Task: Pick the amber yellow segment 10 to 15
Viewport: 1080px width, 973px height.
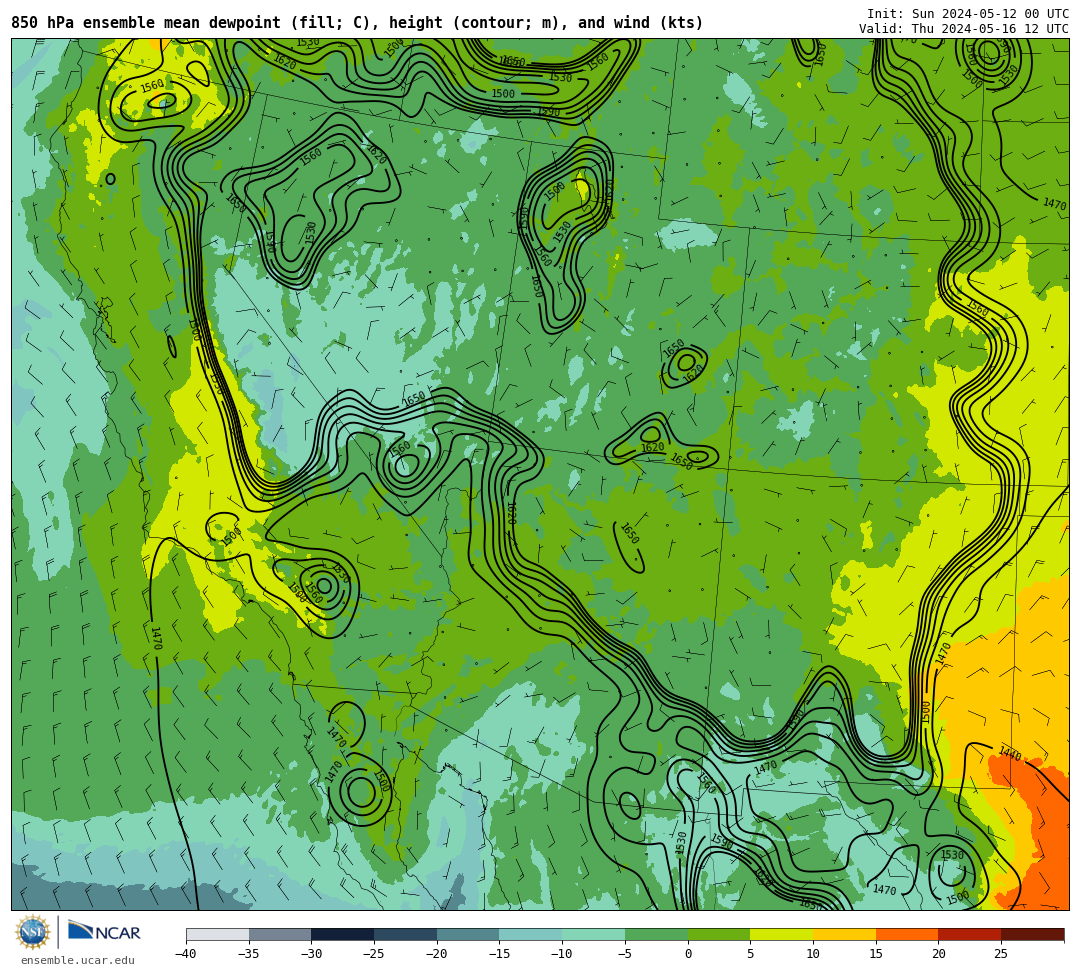Action: (x=844, y=934)
